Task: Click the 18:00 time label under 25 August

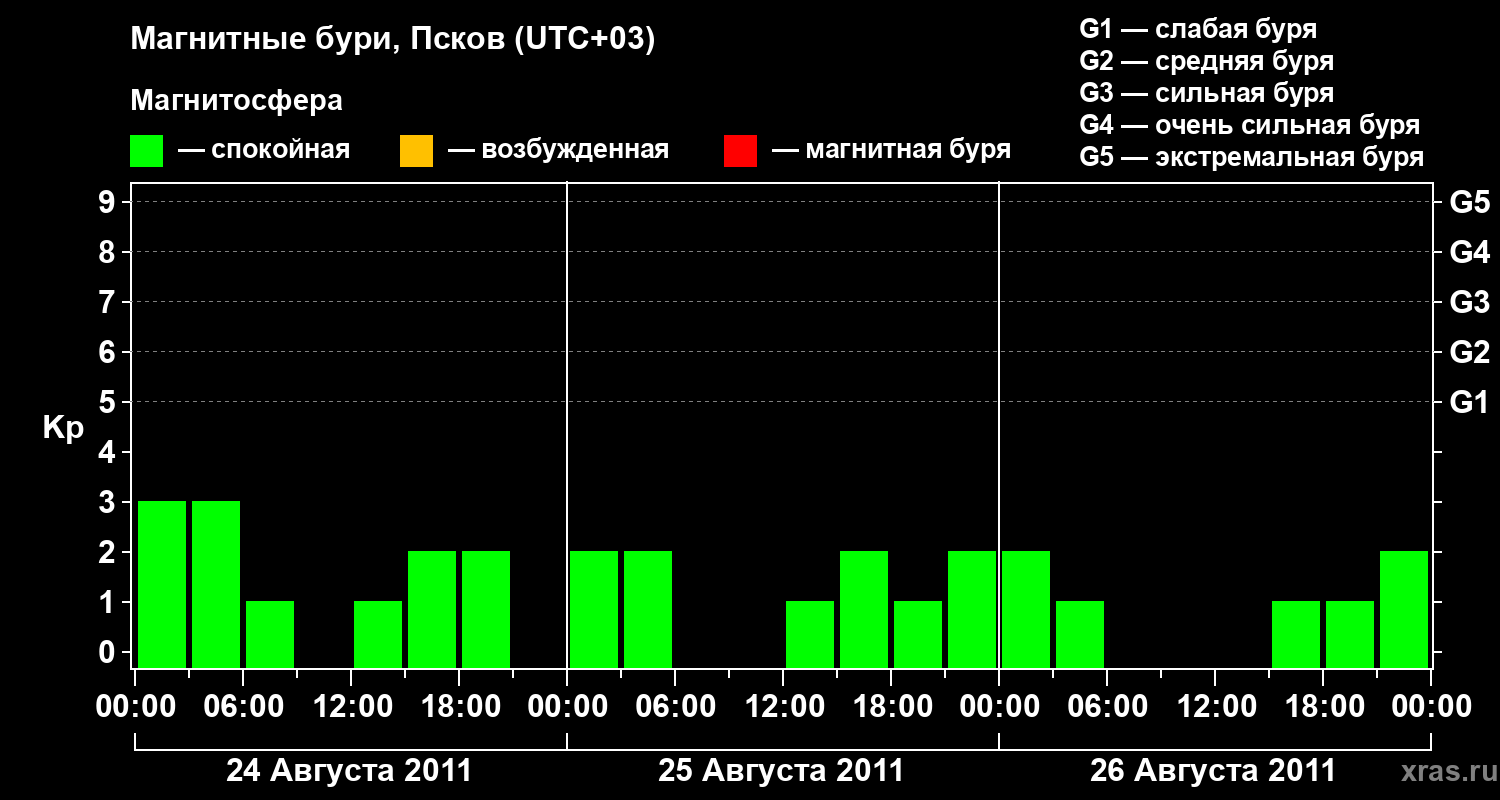Action: pyautogui.click(x=891, y=707)
